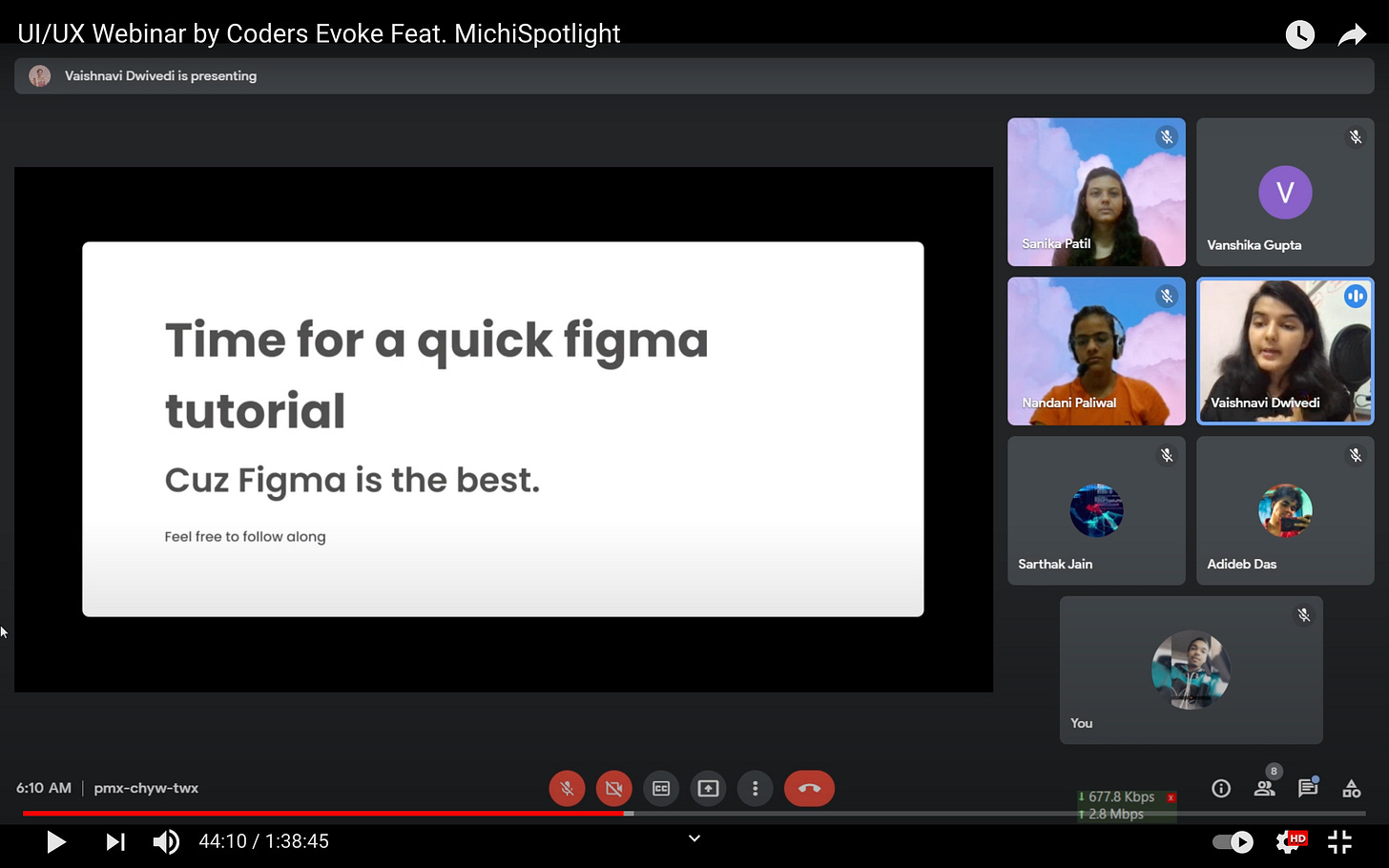Open the chat messages icon

tap(1308, 789)
